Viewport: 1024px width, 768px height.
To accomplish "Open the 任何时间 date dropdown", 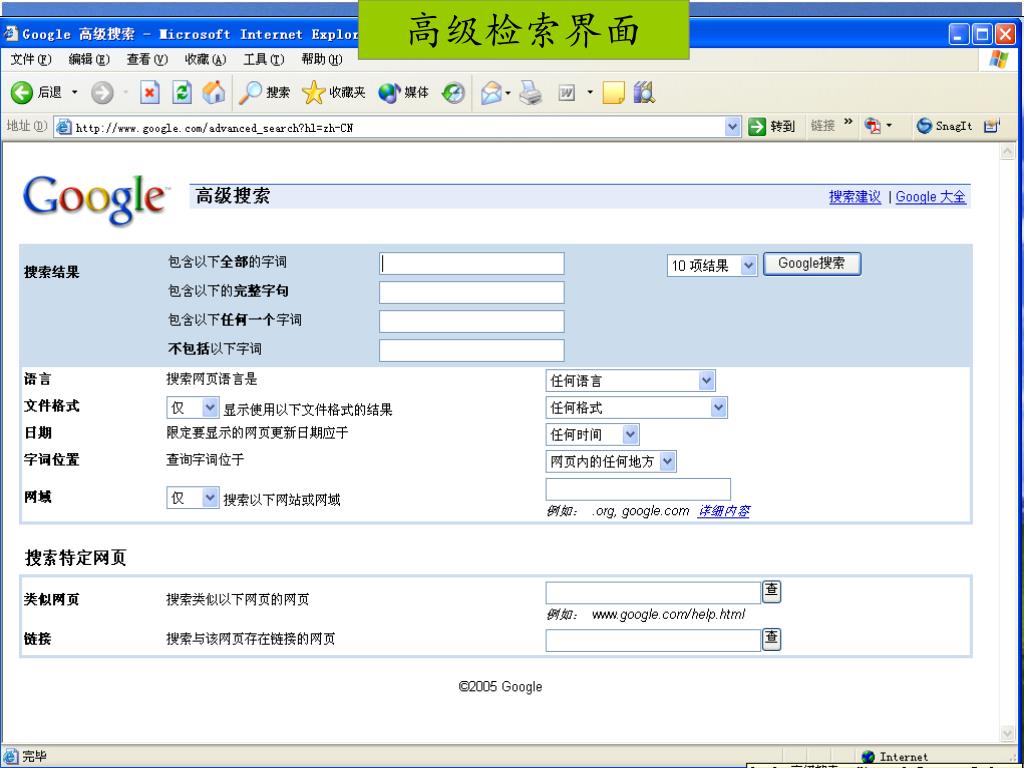I will click(592, 435).
